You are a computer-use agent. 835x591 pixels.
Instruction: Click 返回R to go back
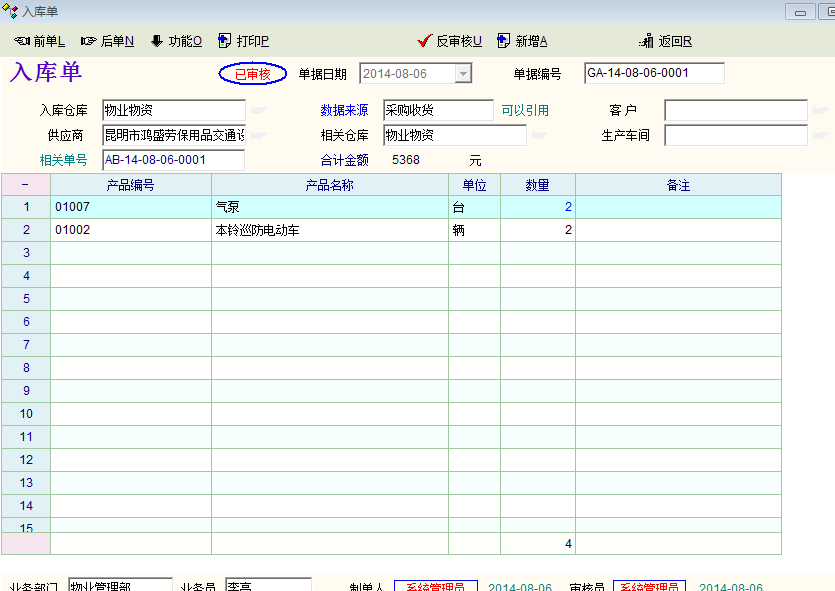665,41
